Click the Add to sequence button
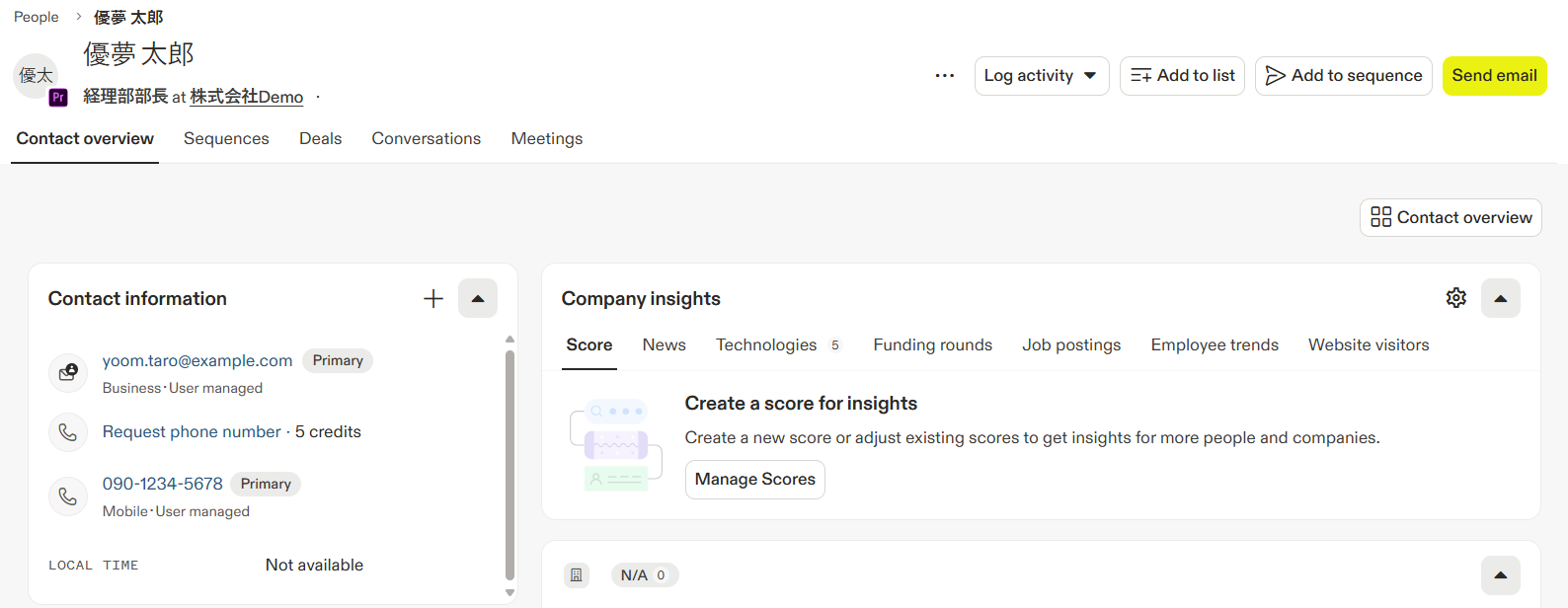 (x=1344, y=76)
